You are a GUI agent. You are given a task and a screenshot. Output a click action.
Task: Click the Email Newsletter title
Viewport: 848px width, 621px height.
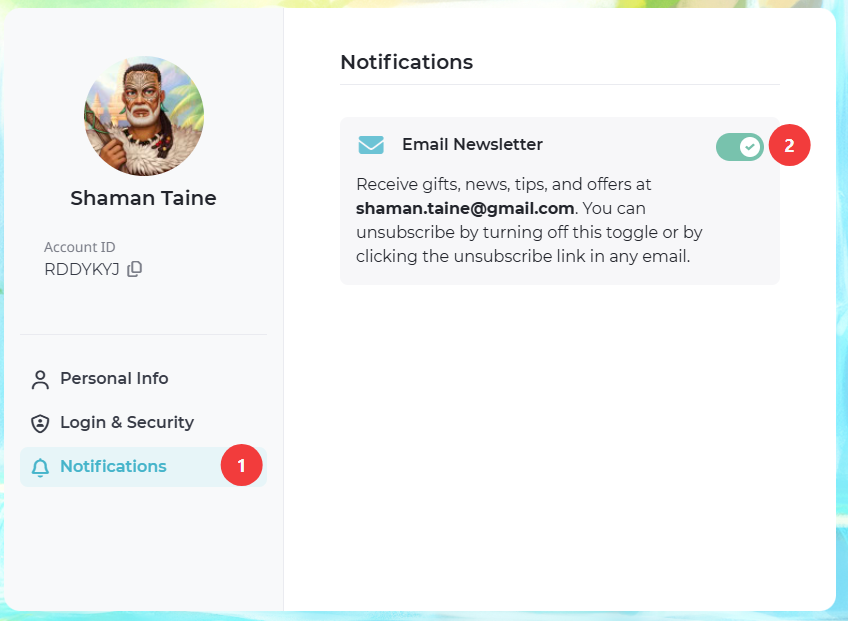click(472, 144)
